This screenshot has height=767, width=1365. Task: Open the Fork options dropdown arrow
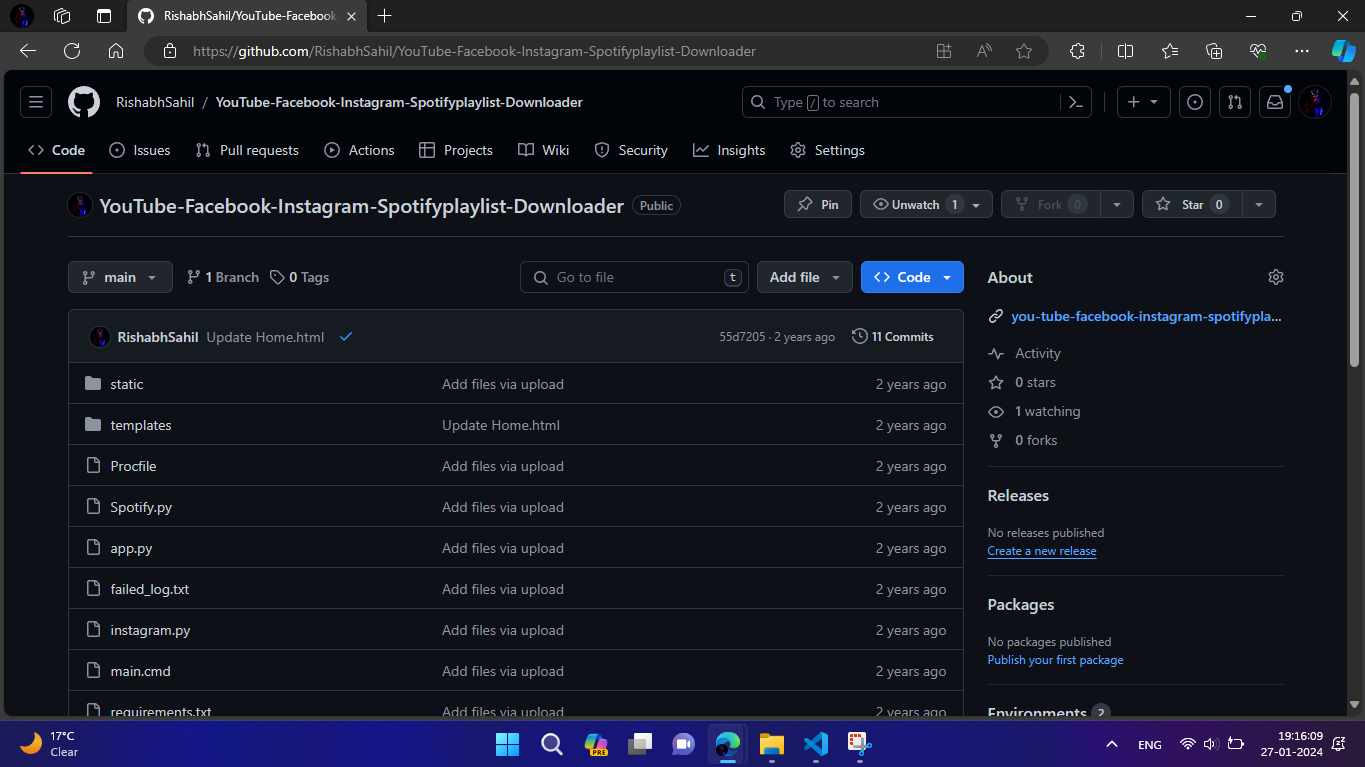coord(1116,204)
